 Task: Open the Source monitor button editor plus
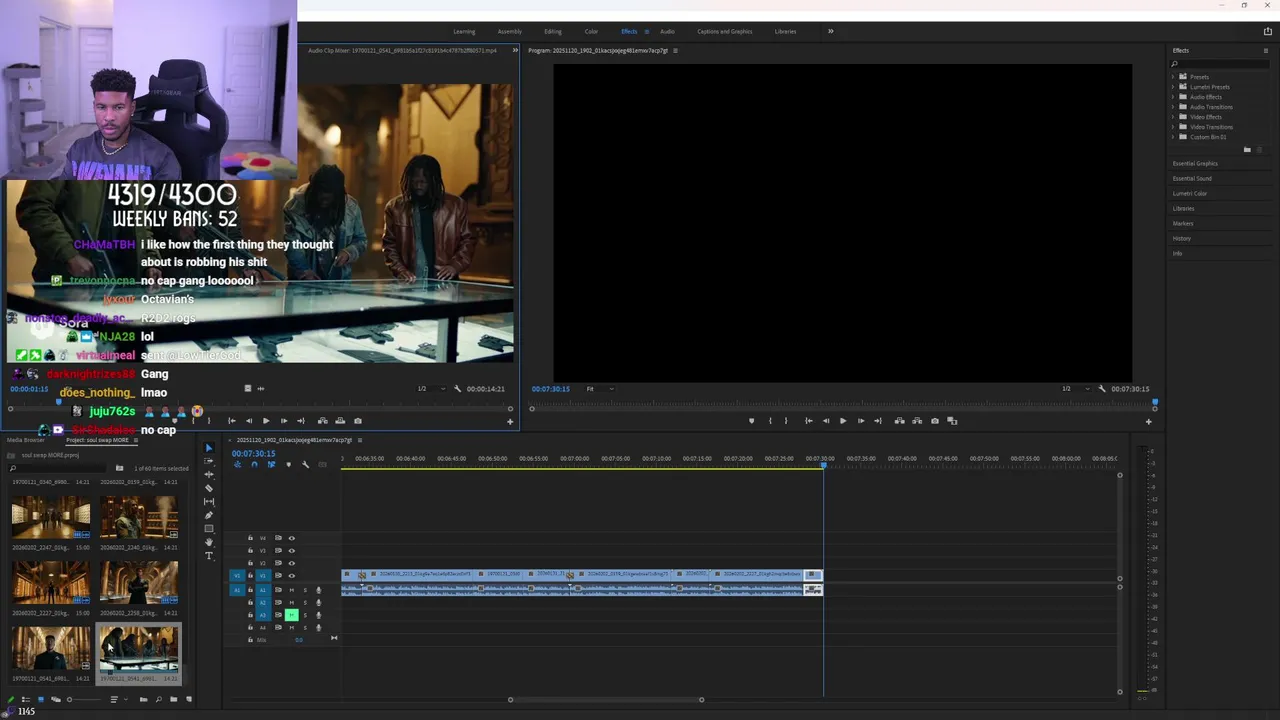click(x=510, y=422)
